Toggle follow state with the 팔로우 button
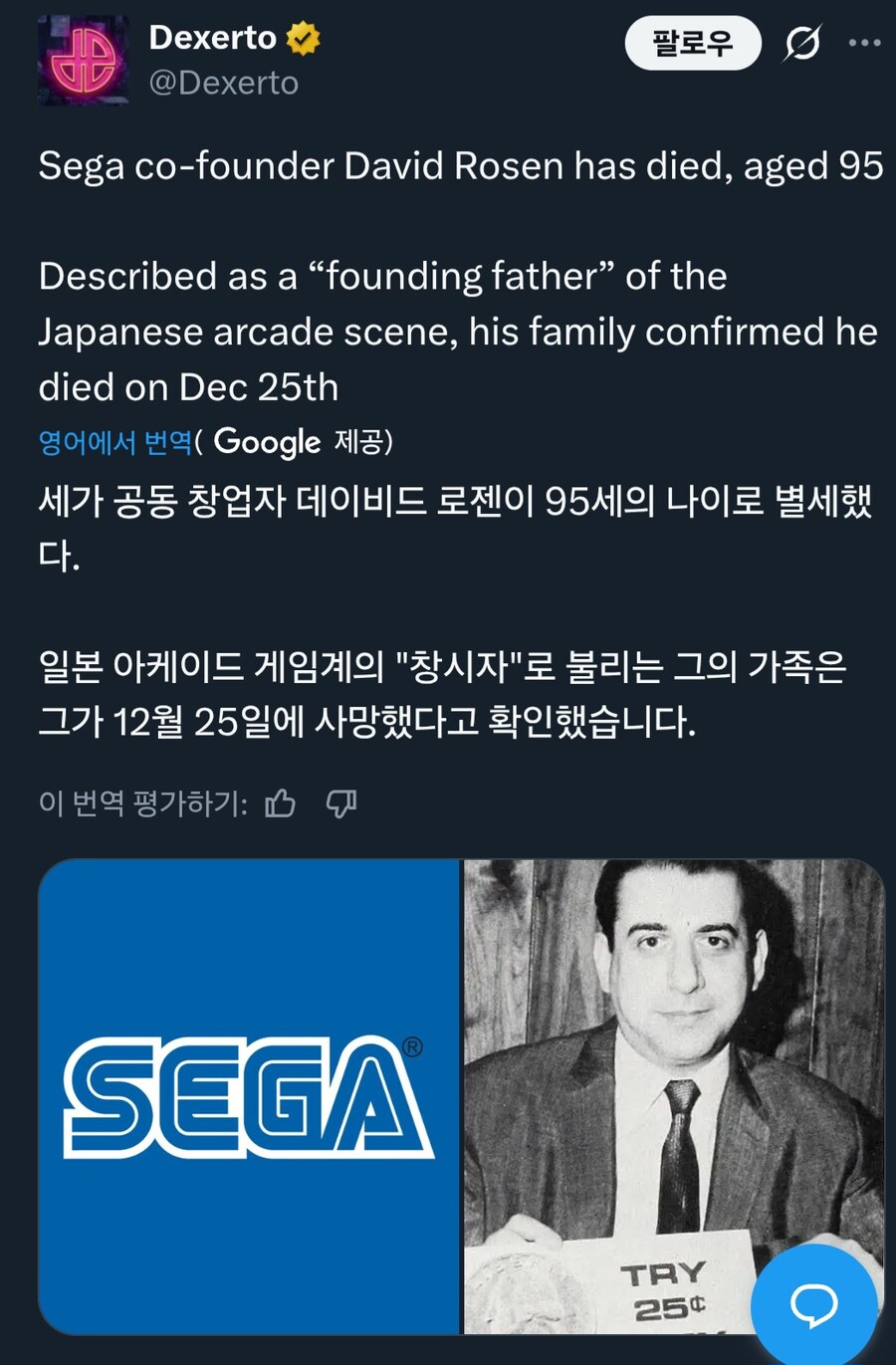The width and height of the screenshot is (896, 1365). [692, 44]
